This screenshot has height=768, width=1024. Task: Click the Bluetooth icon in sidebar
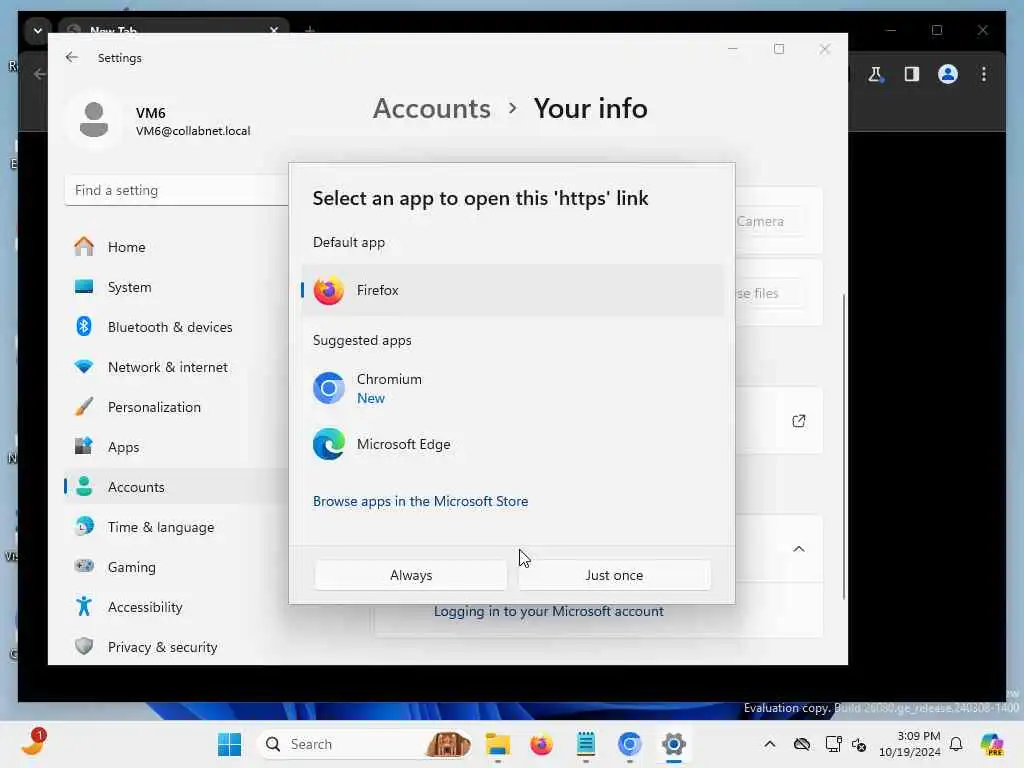84,326
